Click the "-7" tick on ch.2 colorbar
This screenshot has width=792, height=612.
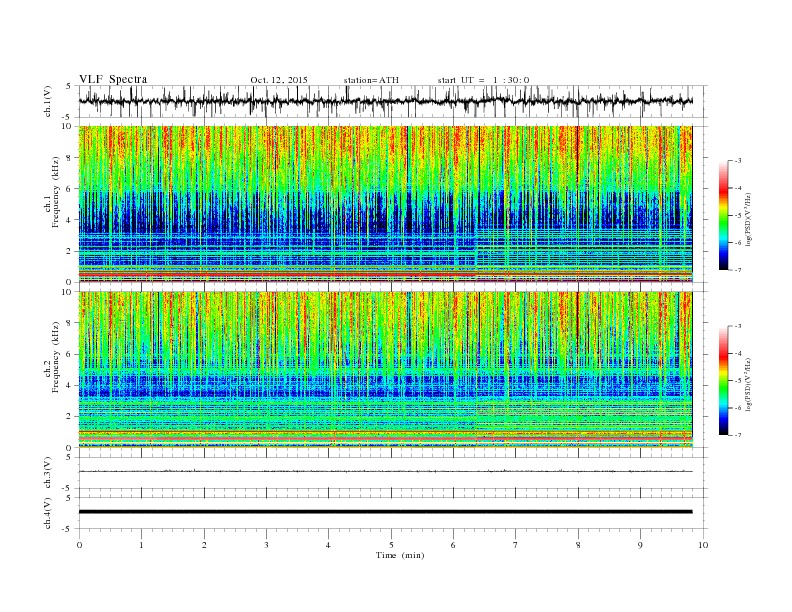click(737, 435)
